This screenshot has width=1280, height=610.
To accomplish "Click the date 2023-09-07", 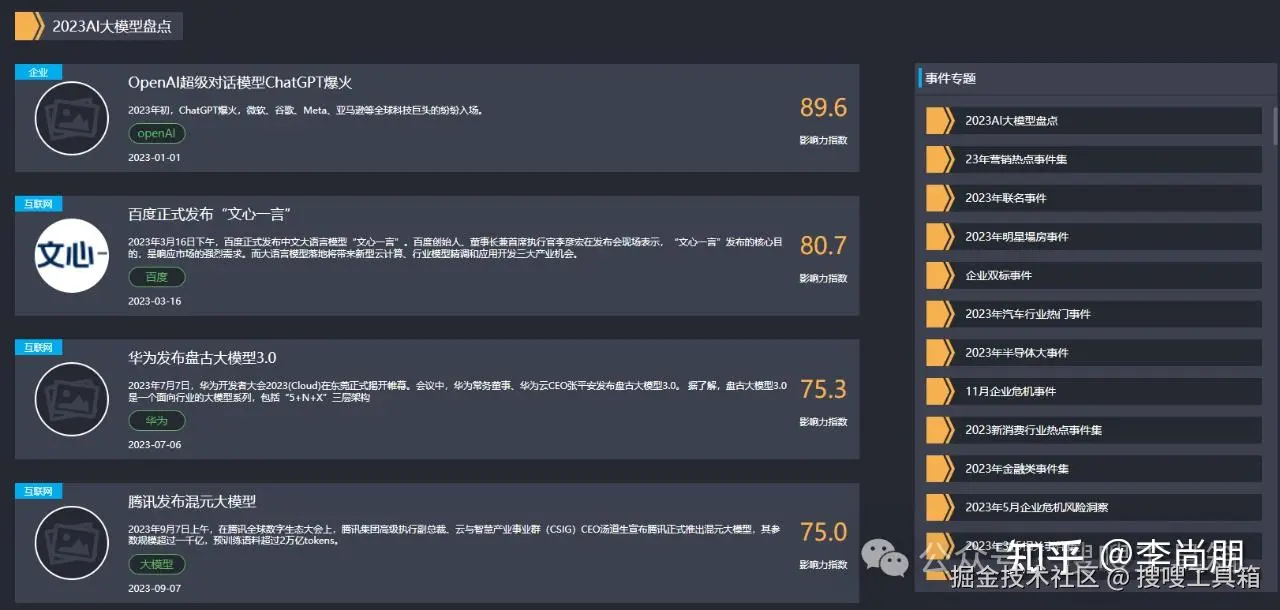I will 155,589.
